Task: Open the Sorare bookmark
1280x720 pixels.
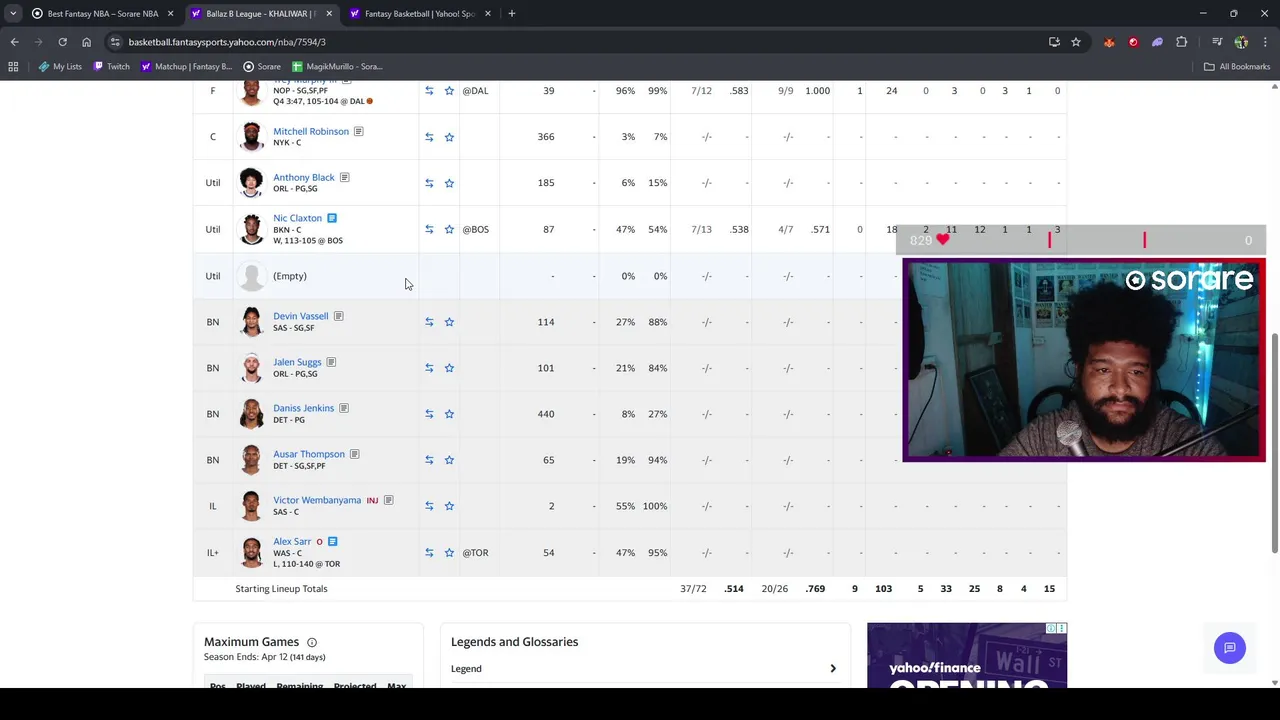Action: [x=262, y=67]
